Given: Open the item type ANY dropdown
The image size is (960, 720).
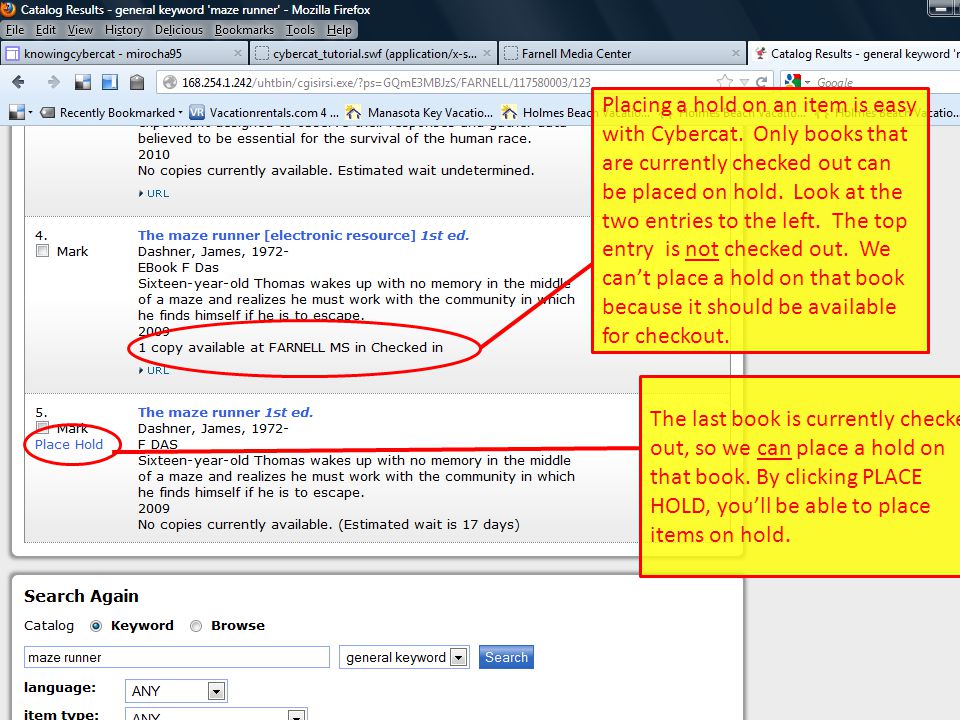Looking at the screenshot, I should pyautogui.click(x=216, y=714).
